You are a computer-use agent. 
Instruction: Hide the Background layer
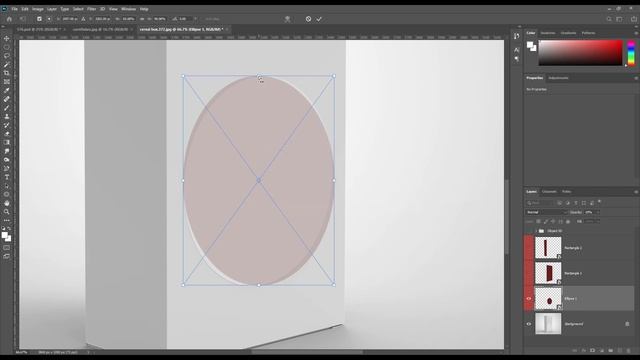coord(529,324)
